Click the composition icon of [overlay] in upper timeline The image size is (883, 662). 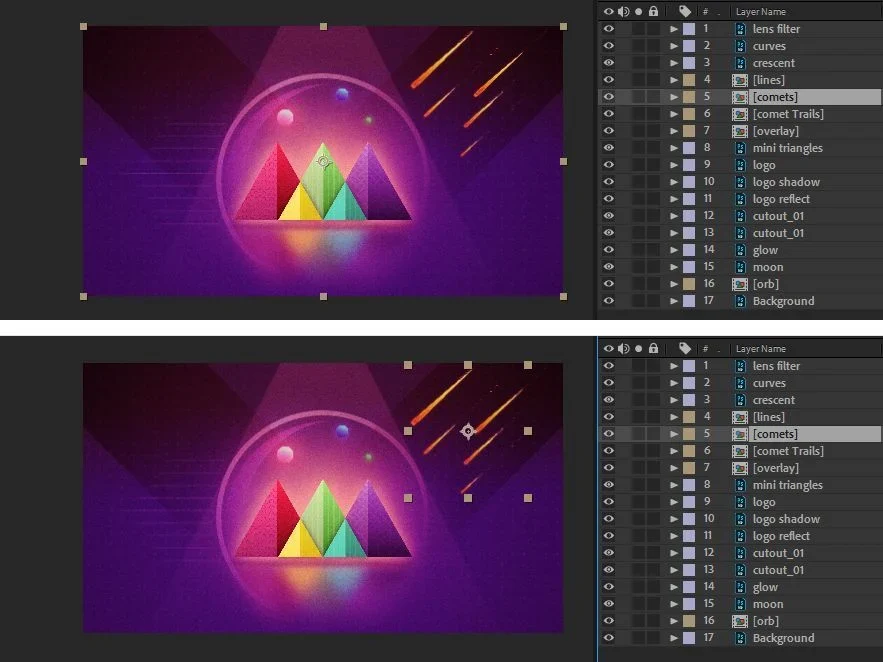pyautogui.click(x=740, y=131)
